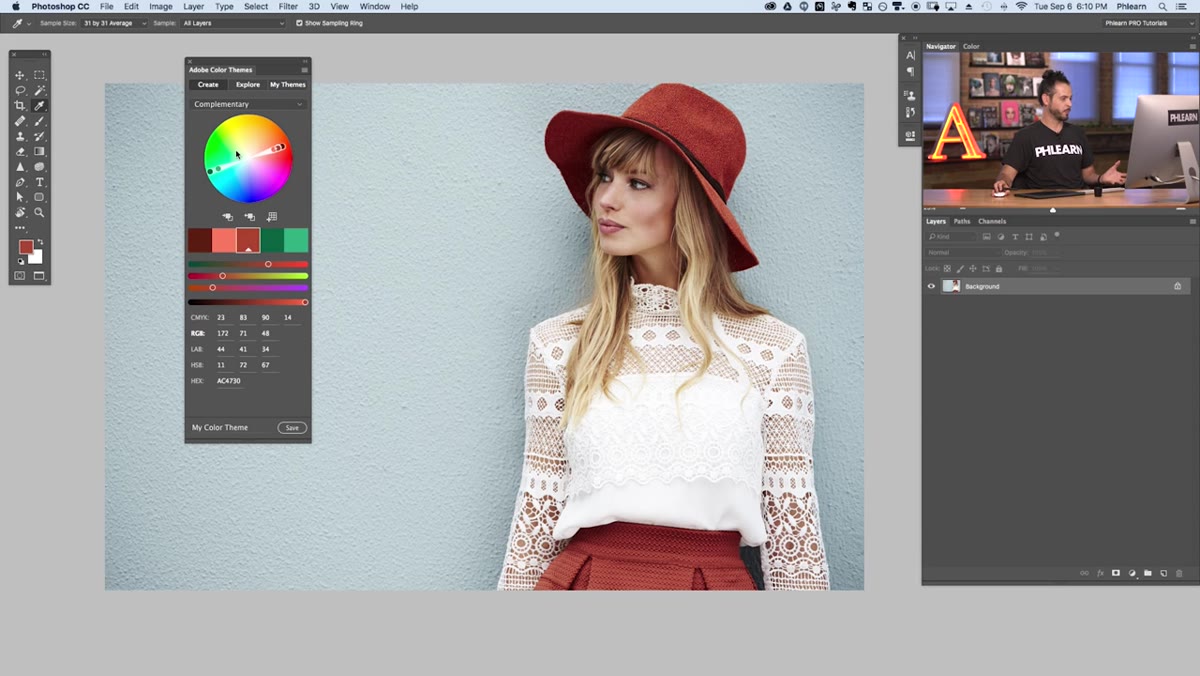Switch to the Color tab beside Navigator
Image resolution: width=1200 pixels, height=676 pixels.
point(971,46)
